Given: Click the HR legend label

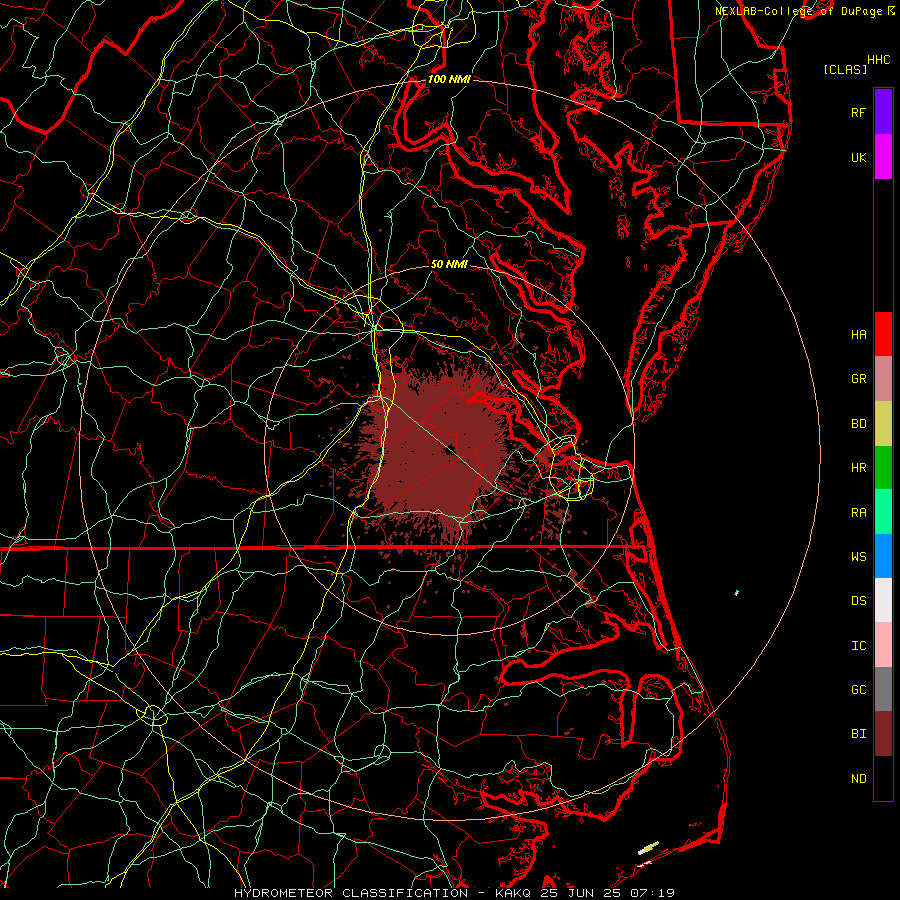Looking at the screenshot, I should [x=858, y=468].
